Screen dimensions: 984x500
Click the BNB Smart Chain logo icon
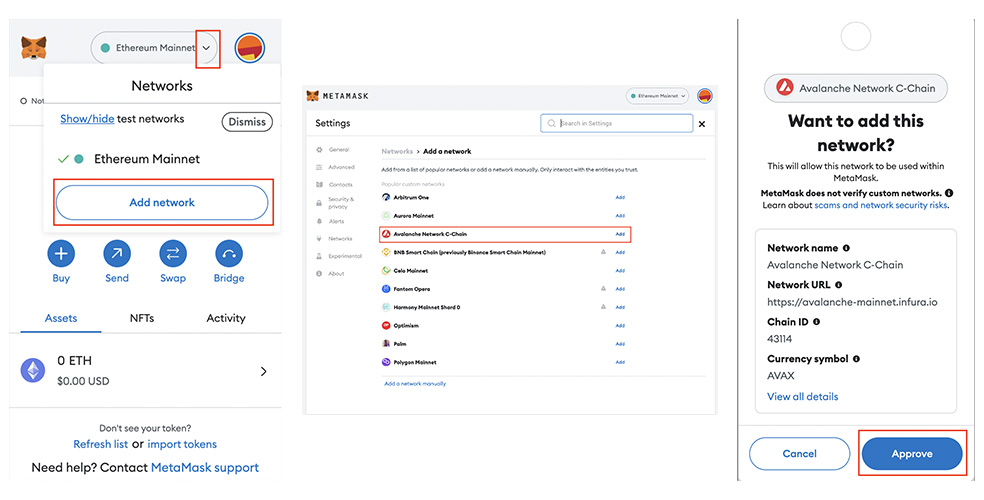click(386, 252)
